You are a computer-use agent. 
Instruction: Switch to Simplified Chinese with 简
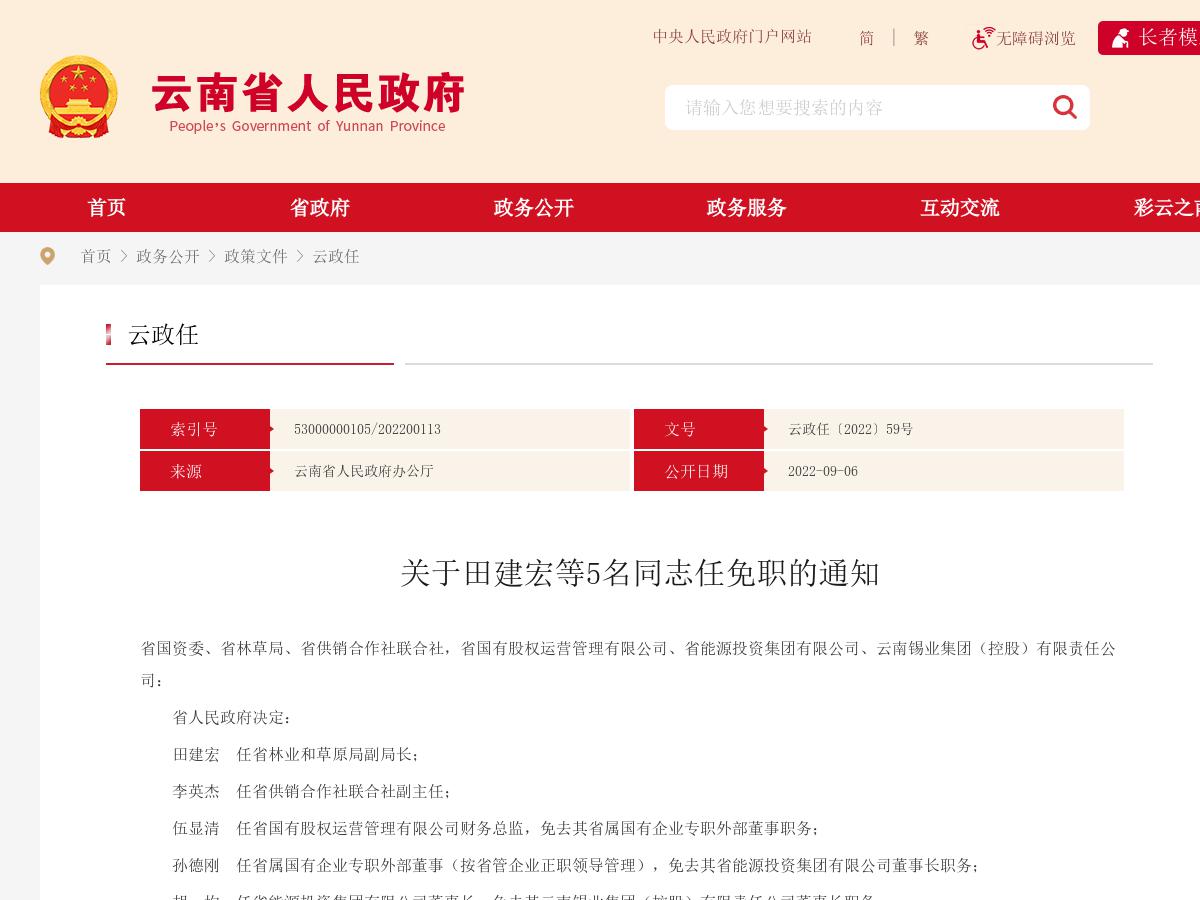point(866,38)
